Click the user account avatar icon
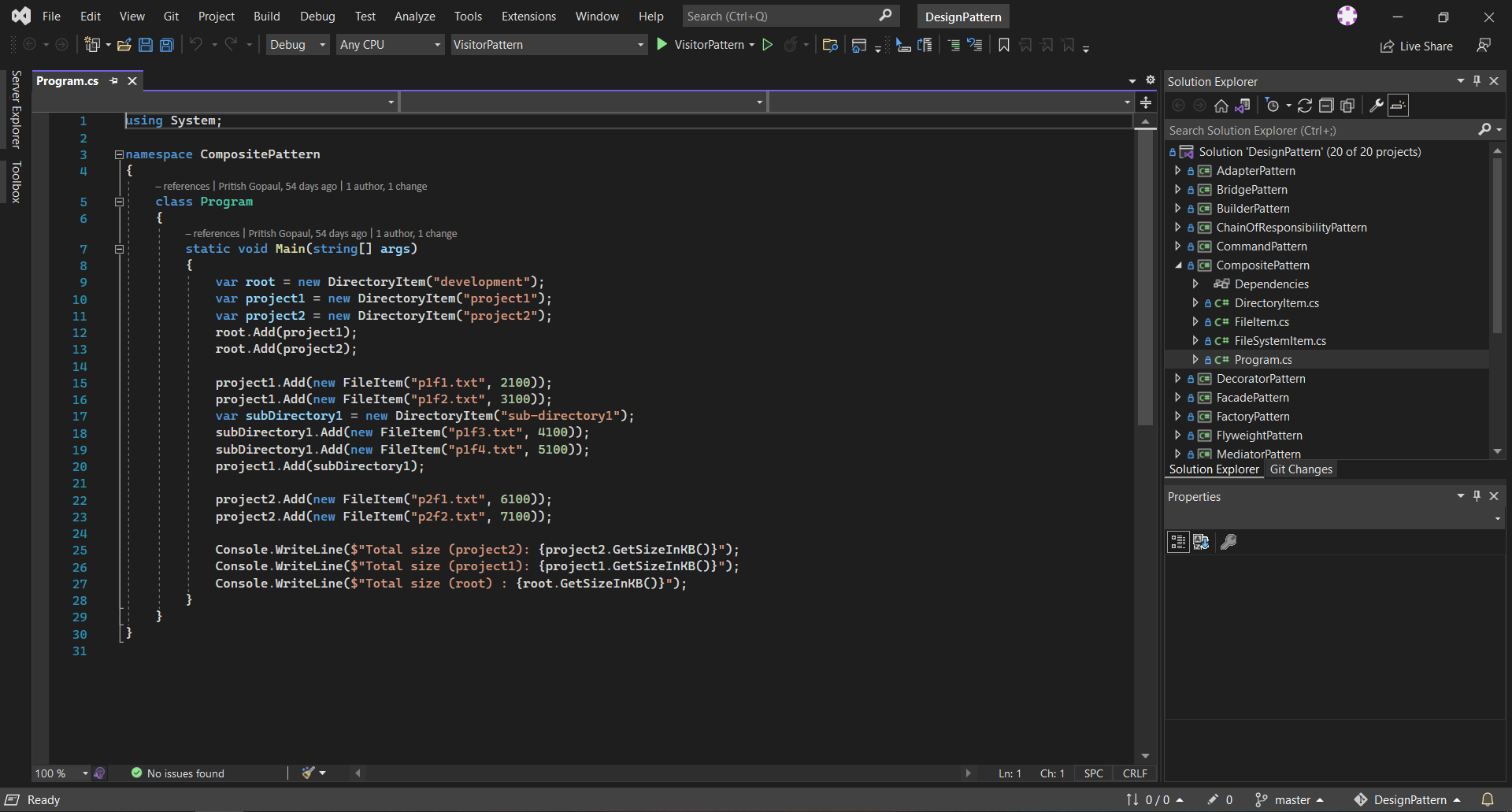This screenshot has height=812, width=1512. 1347,16
